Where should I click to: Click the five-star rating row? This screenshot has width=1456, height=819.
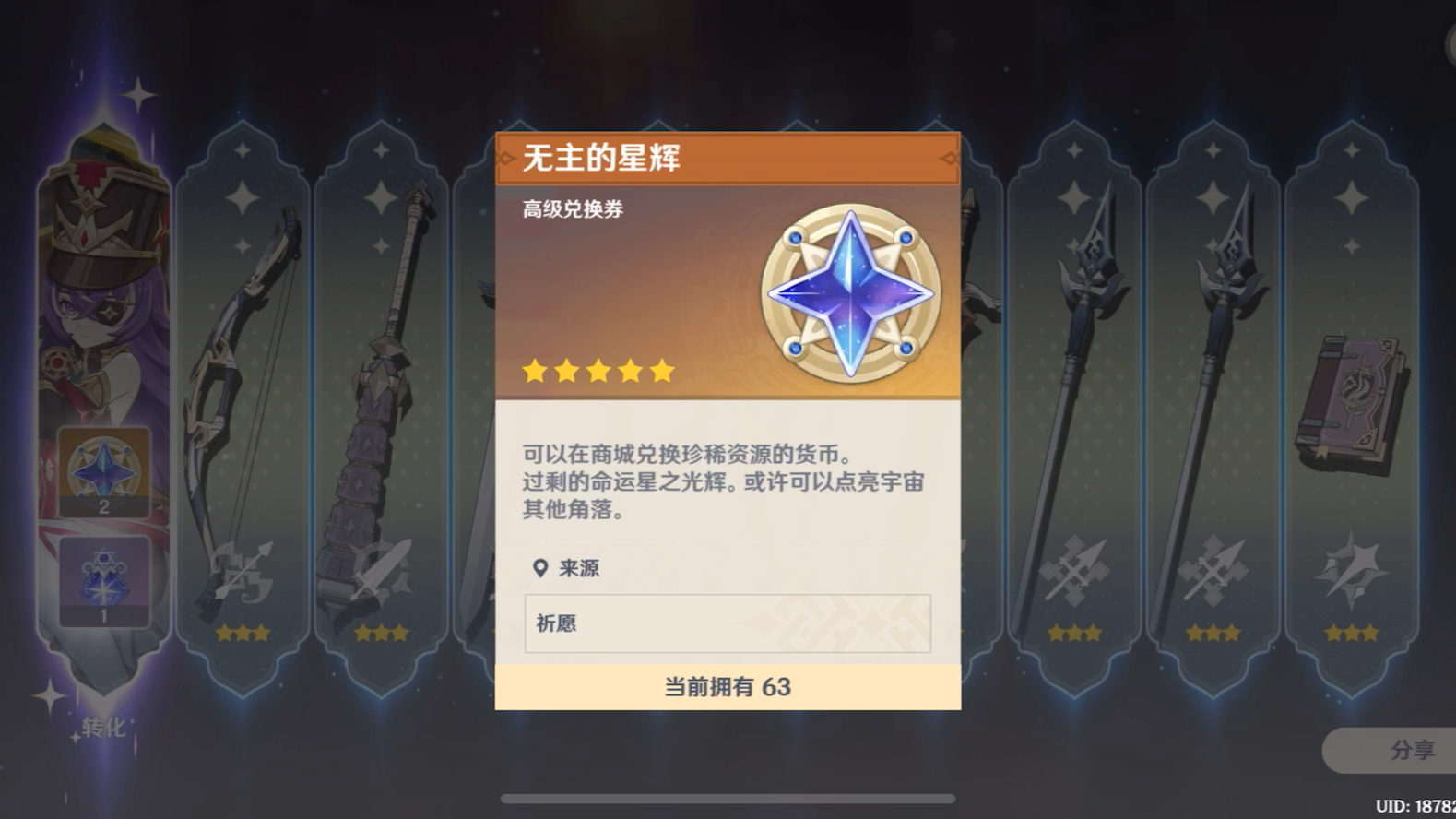click(x=598, y=372)
